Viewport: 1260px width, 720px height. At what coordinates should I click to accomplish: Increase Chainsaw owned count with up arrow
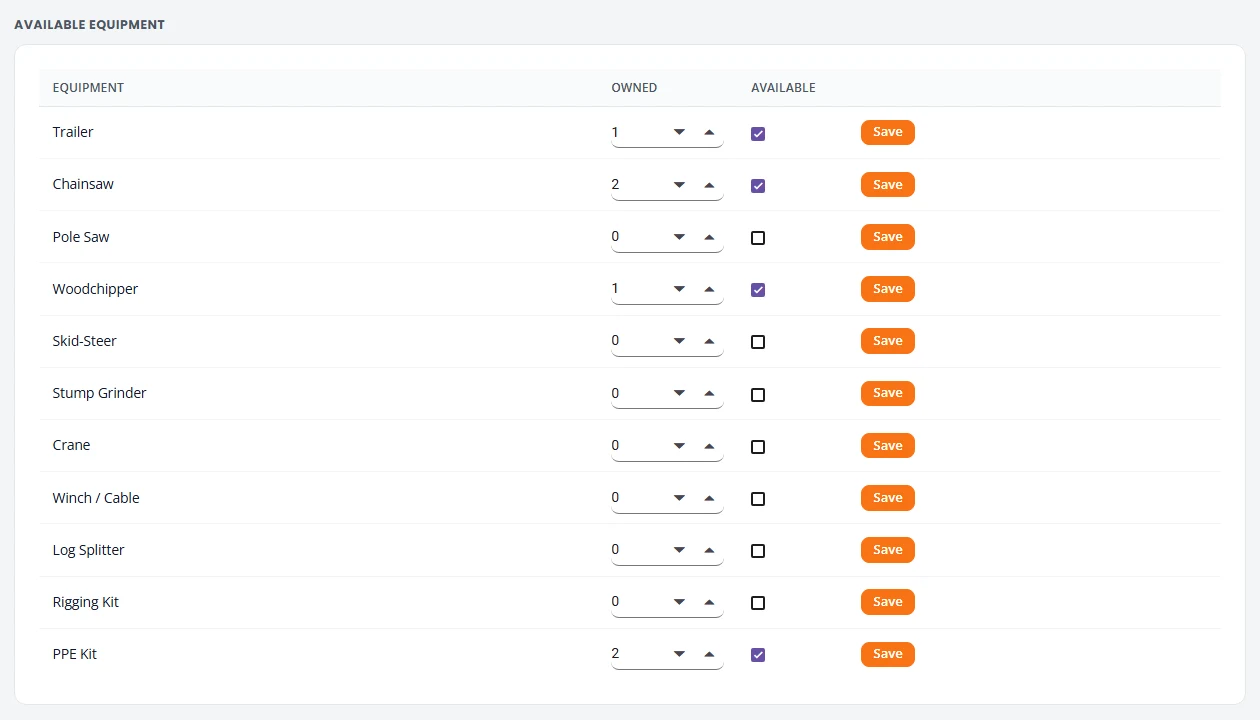709,185
